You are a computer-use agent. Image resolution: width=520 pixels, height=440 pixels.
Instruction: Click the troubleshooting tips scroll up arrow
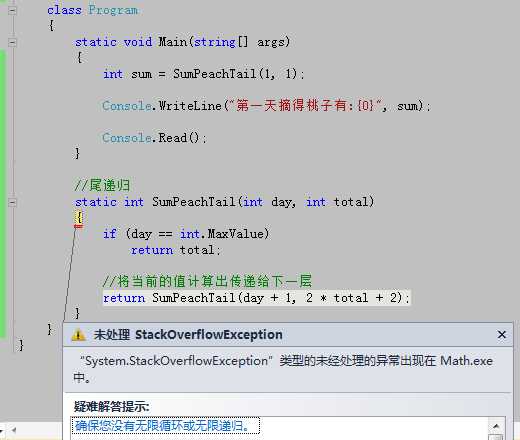[x=496, y=426]
